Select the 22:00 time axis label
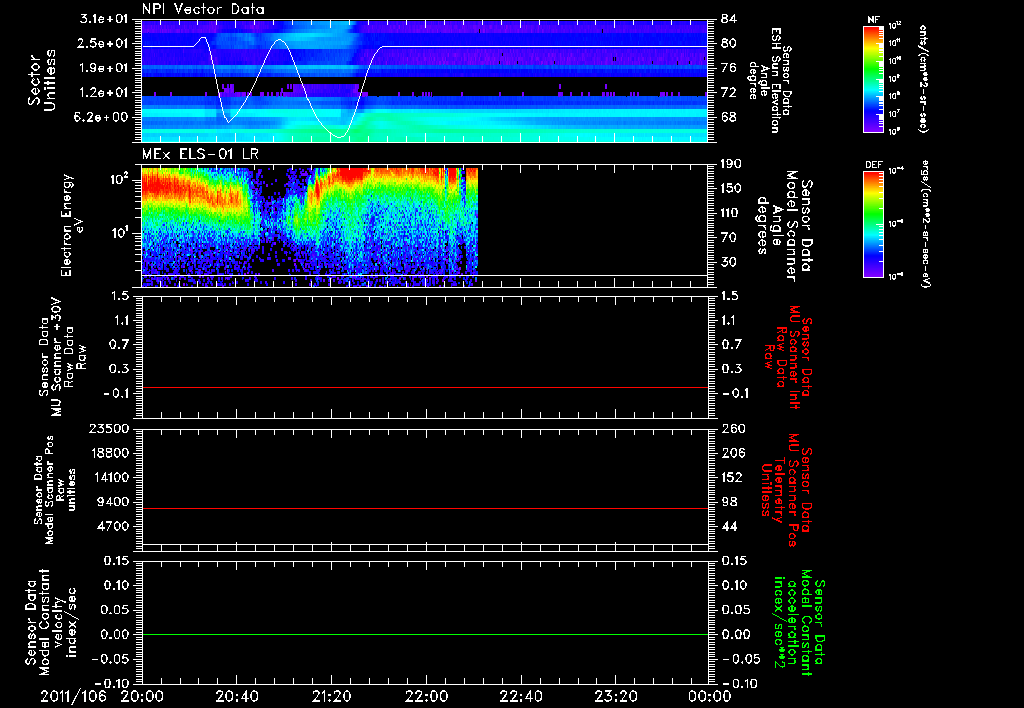This screenshot has width=1024, height=708. tap(426, 695)
